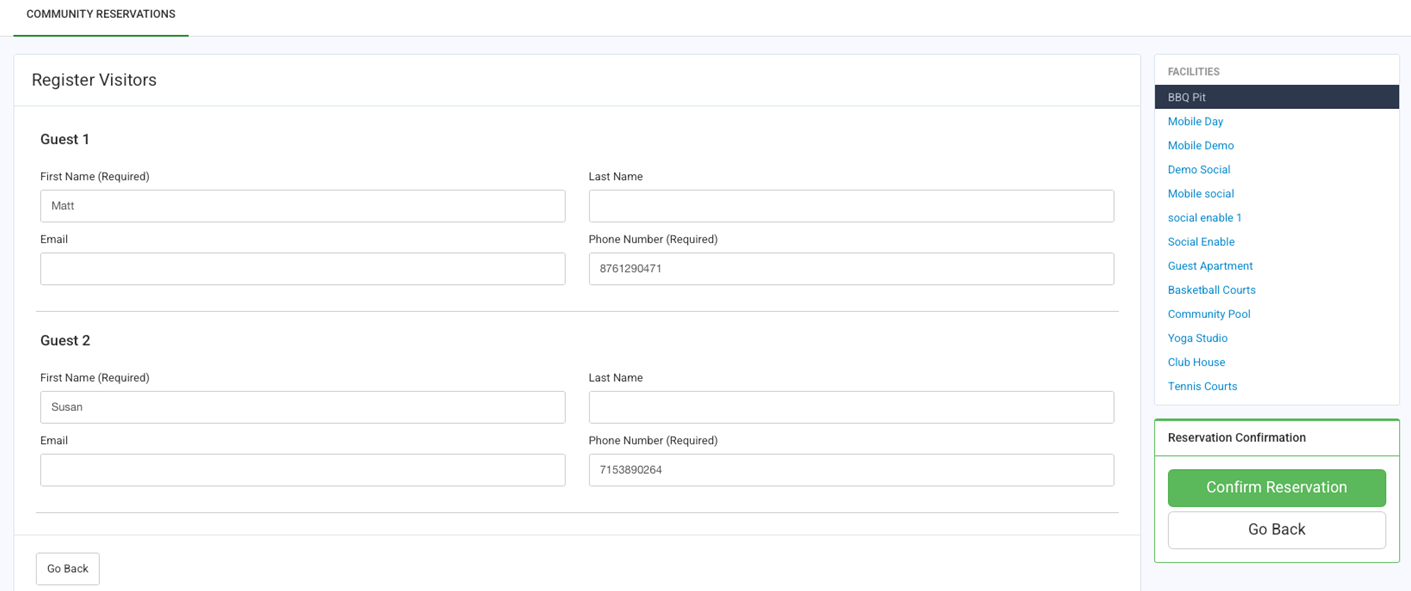The width and height of the screenshot is (1411, 591).
Task: Select the Yoga Studio facility
Action: (x=1197, y=337)
